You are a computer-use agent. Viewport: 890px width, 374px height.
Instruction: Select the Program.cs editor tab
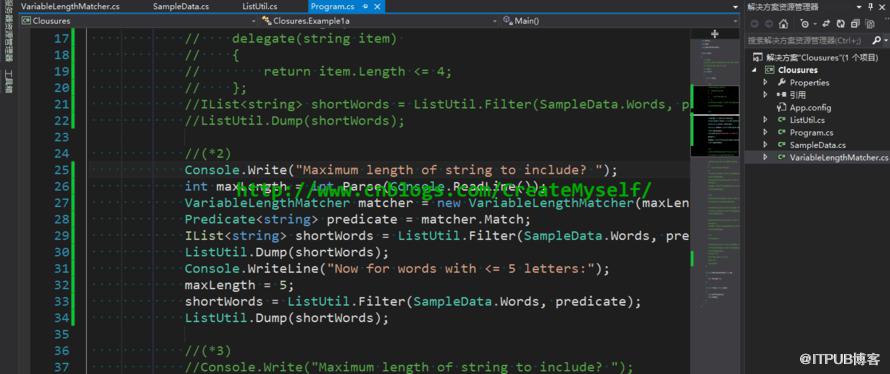[345, 6]
